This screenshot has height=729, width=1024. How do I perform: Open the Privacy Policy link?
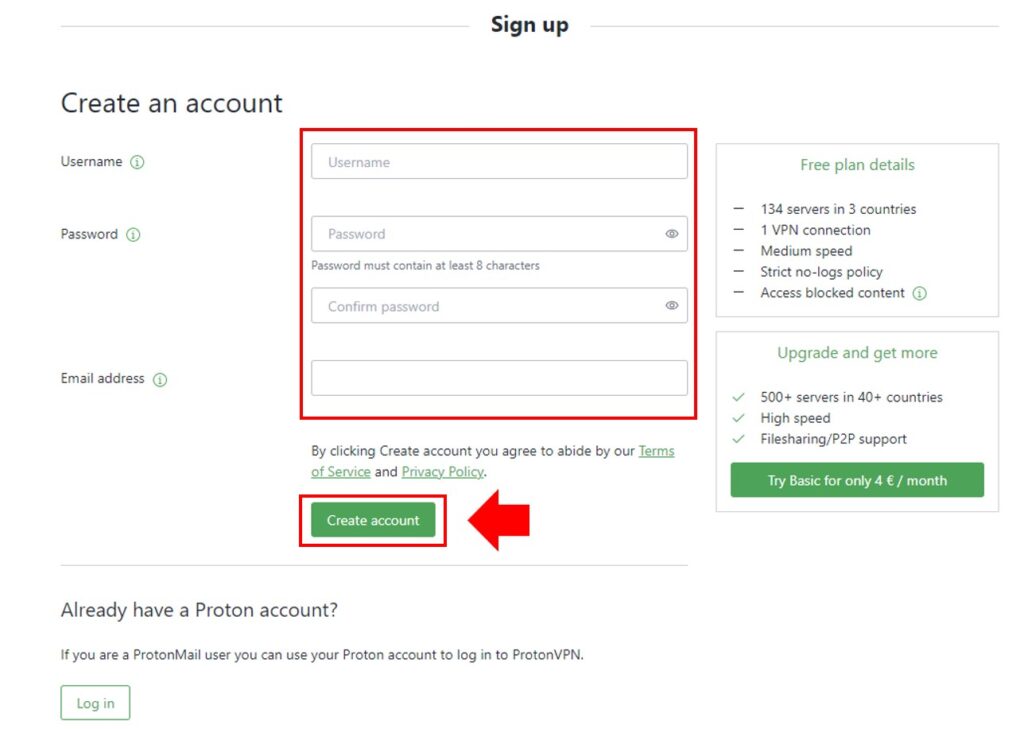click(443, 472)
